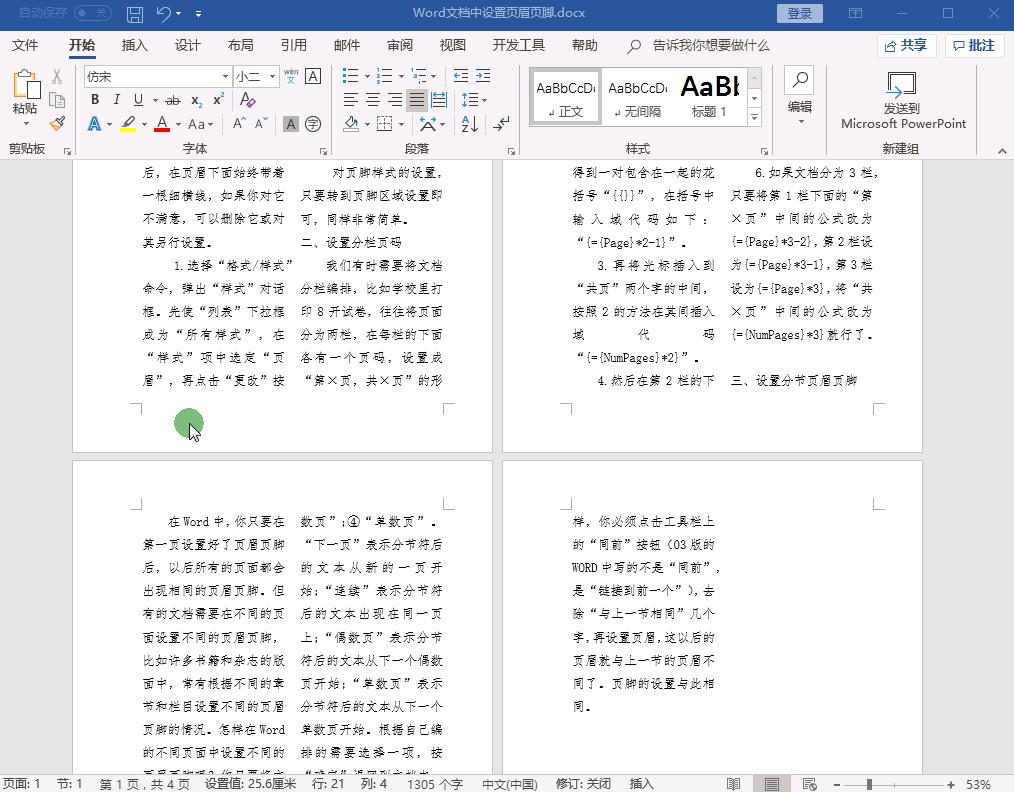
Task: Select the italic formatting icon
Action: 117,99
